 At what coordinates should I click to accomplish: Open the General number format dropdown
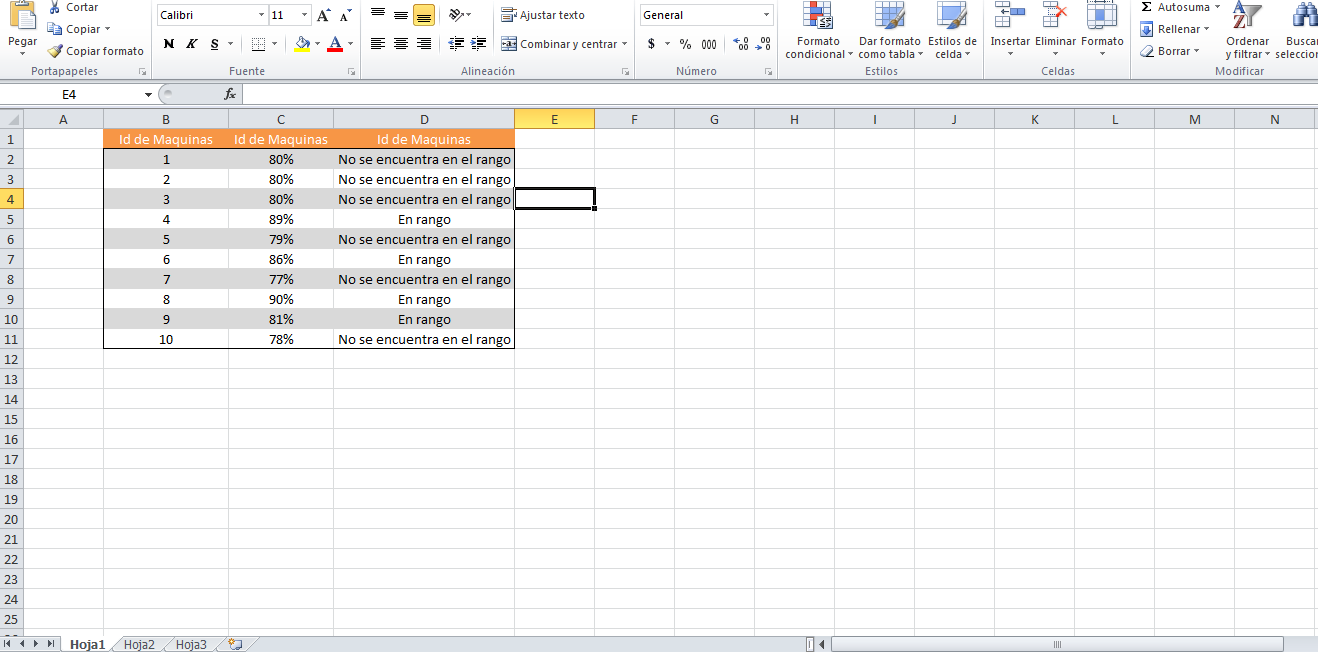pyautogui.click(x=768, y=14)
